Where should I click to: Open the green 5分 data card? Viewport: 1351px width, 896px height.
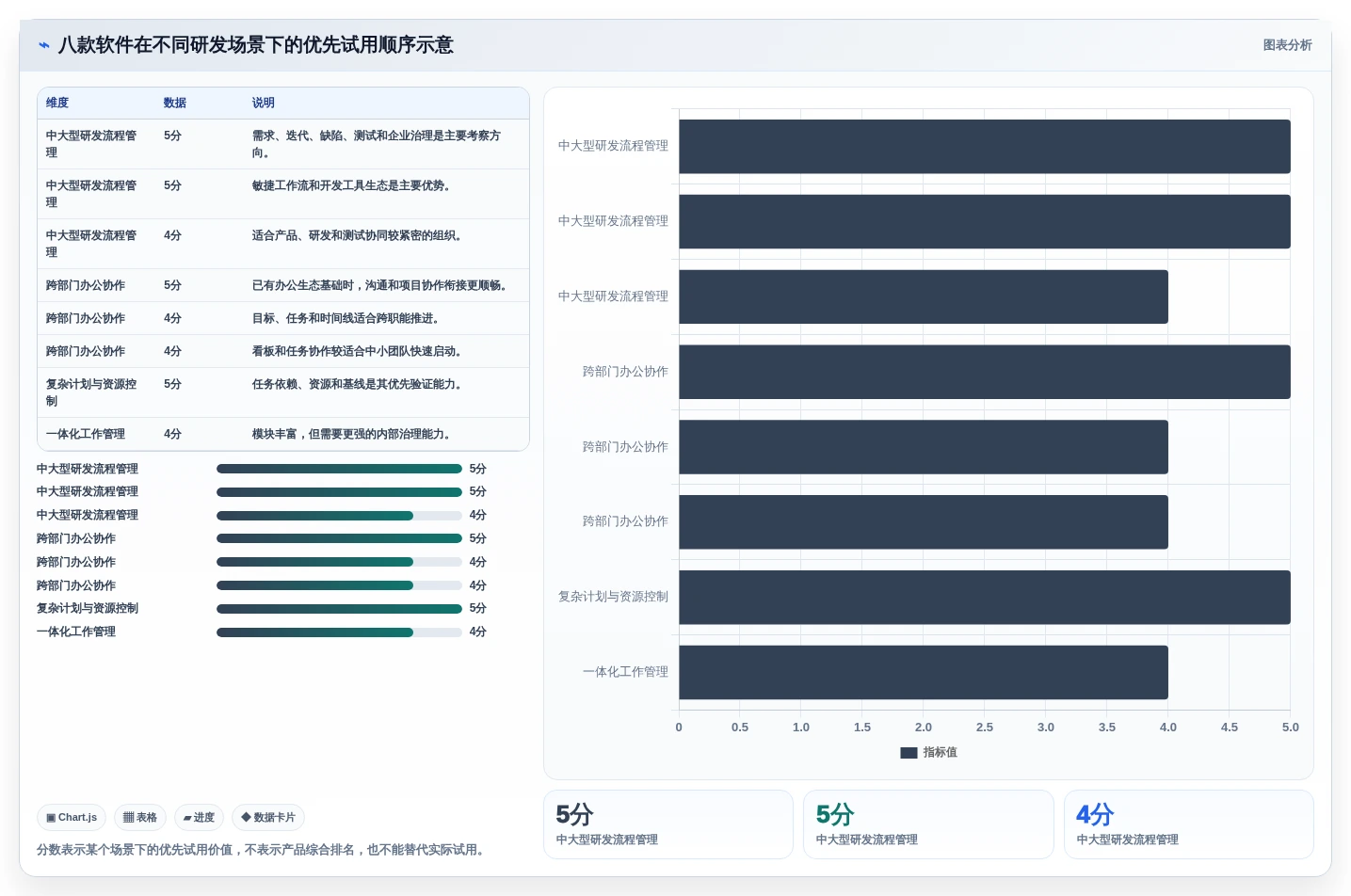pyautogui.click(x=928, y=824)
